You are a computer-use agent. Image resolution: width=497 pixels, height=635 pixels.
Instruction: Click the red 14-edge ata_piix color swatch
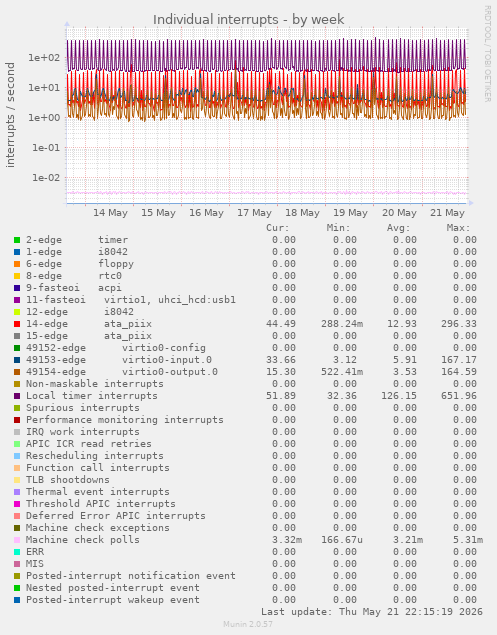[x=17, y=324]
